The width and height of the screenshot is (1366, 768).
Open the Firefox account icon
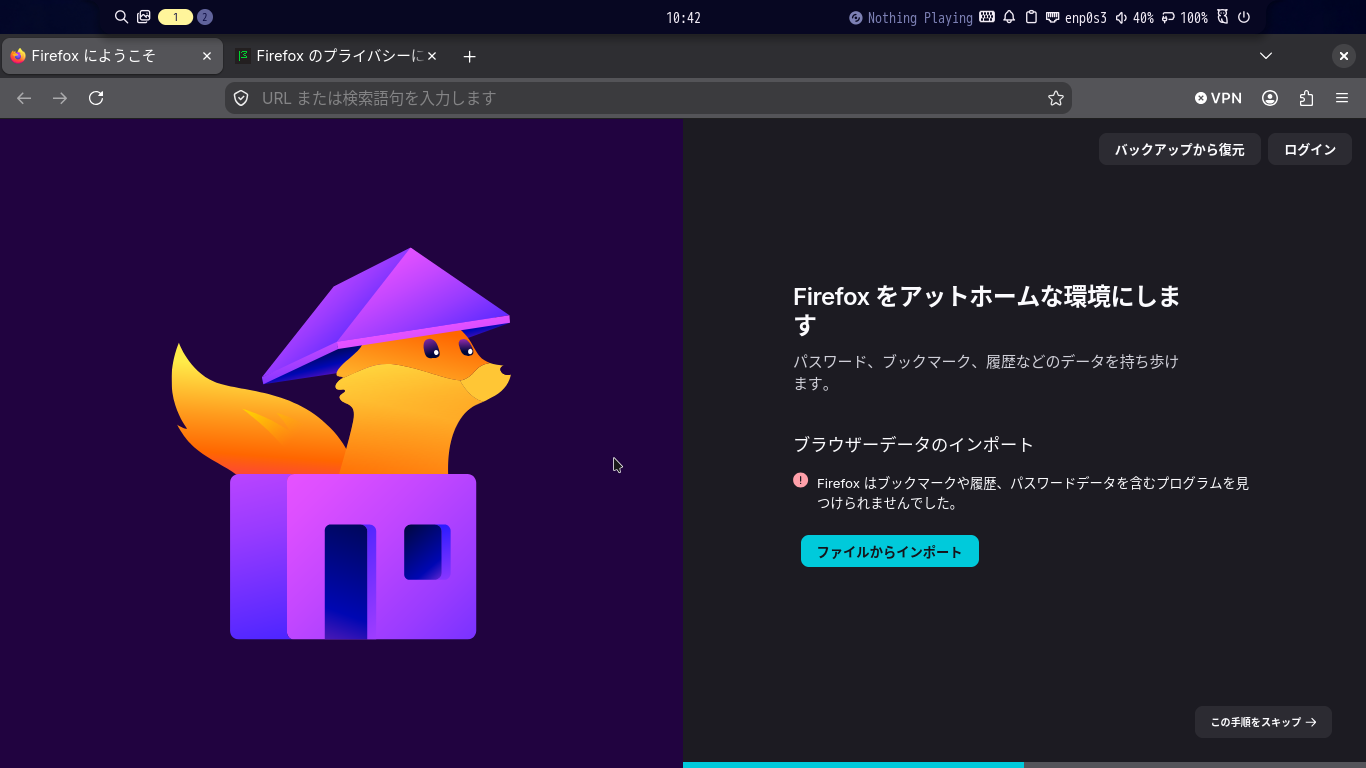pos(1270,98)
